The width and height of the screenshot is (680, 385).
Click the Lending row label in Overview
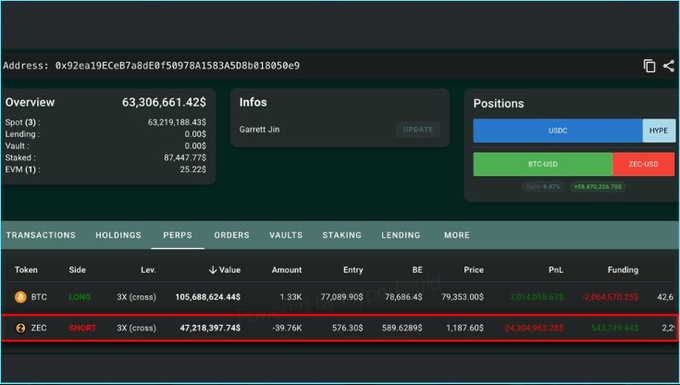click(22, 134)
